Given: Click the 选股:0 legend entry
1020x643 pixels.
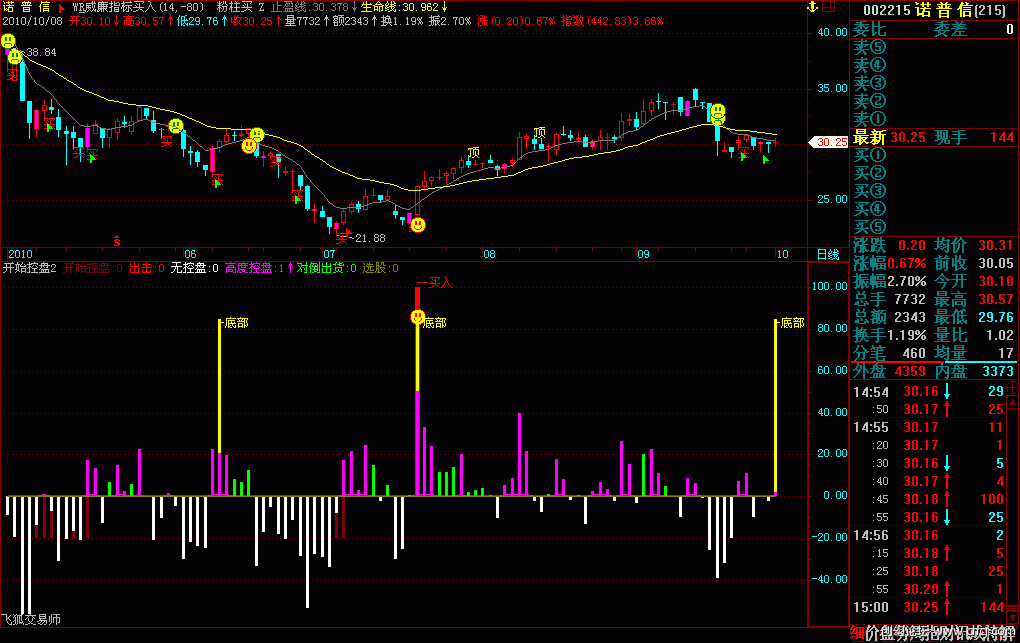Looking at the screenshot, I should 381,268.
